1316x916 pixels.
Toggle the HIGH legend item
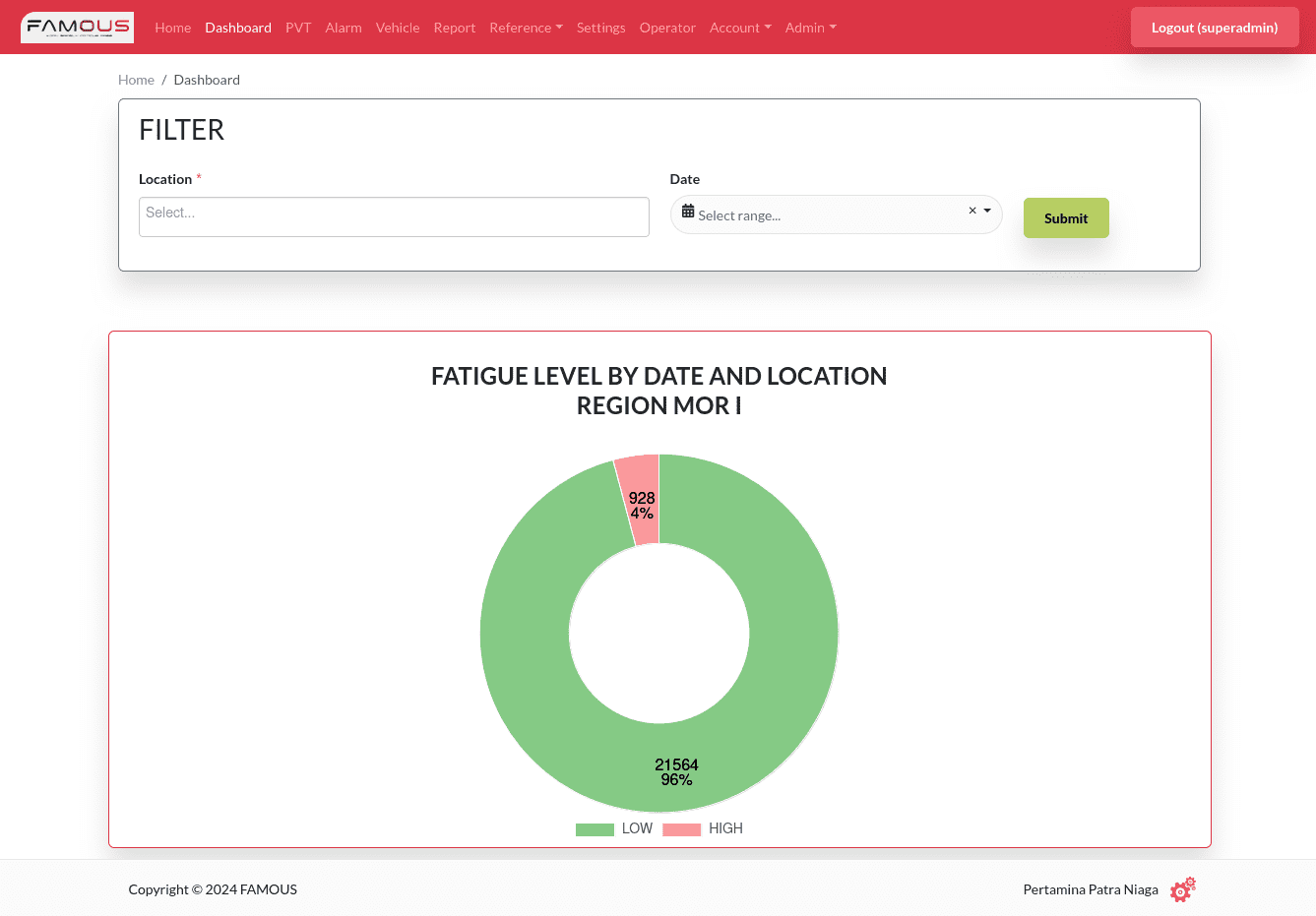coord(703,828)
